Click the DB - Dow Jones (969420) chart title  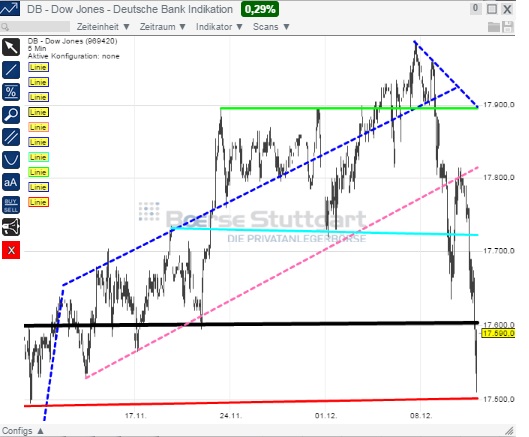point(73,41)
